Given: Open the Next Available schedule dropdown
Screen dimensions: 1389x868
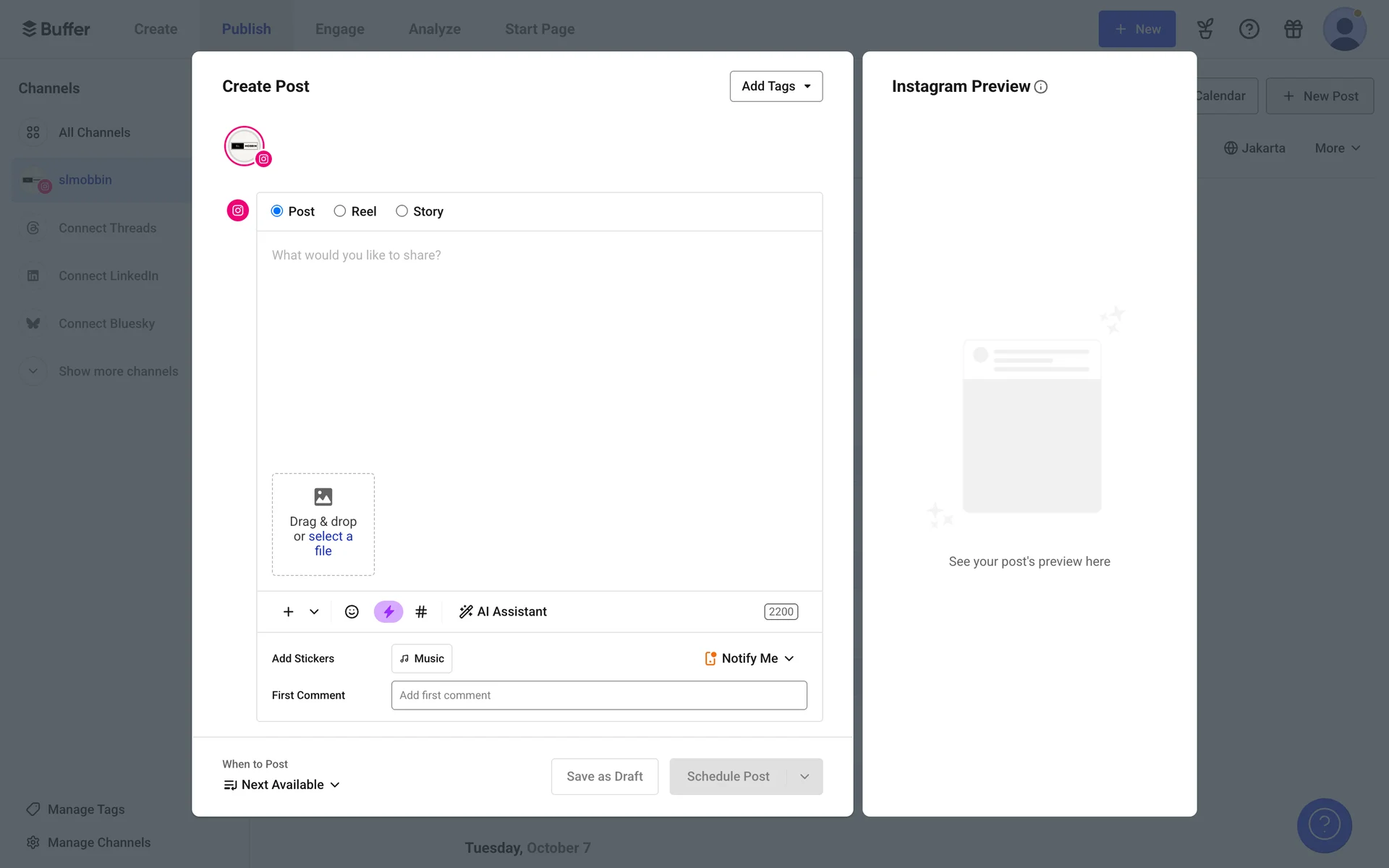Looking at the screenshot, I should pos(282,785).
